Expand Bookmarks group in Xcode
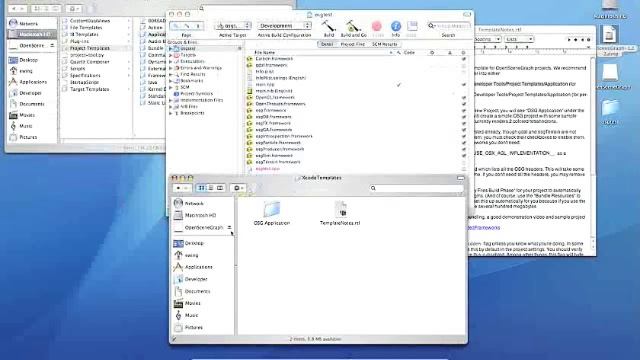The height and width of the screenshot is (360, 640). [x=171, y=81]
